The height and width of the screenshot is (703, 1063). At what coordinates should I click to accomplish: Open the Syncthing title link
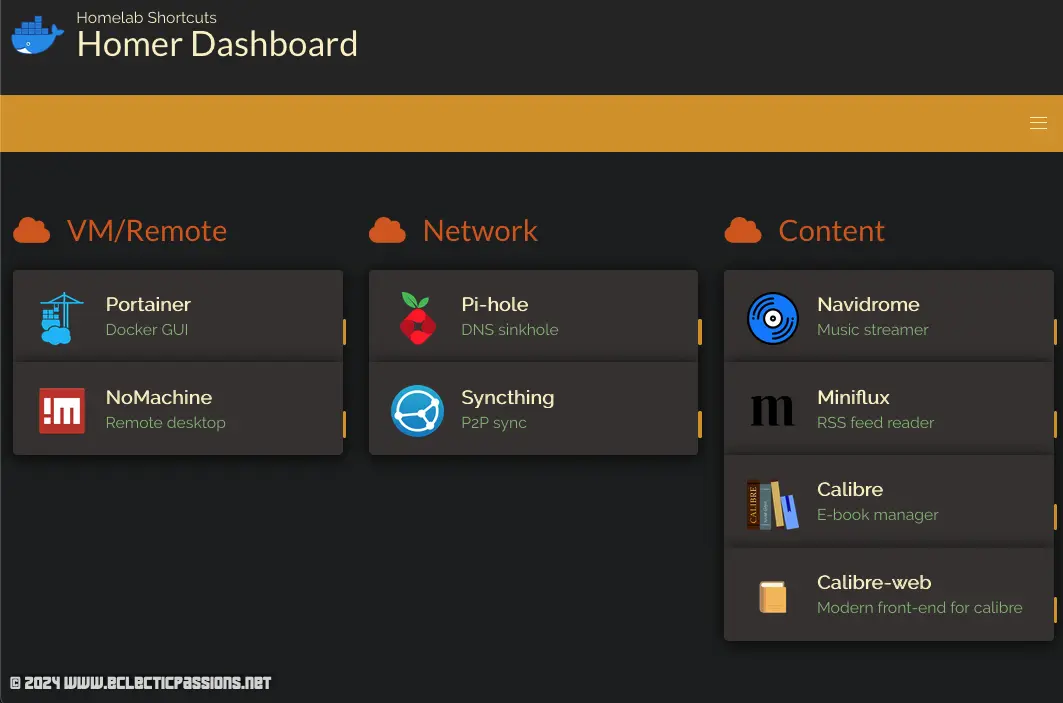tap(507, 398)
